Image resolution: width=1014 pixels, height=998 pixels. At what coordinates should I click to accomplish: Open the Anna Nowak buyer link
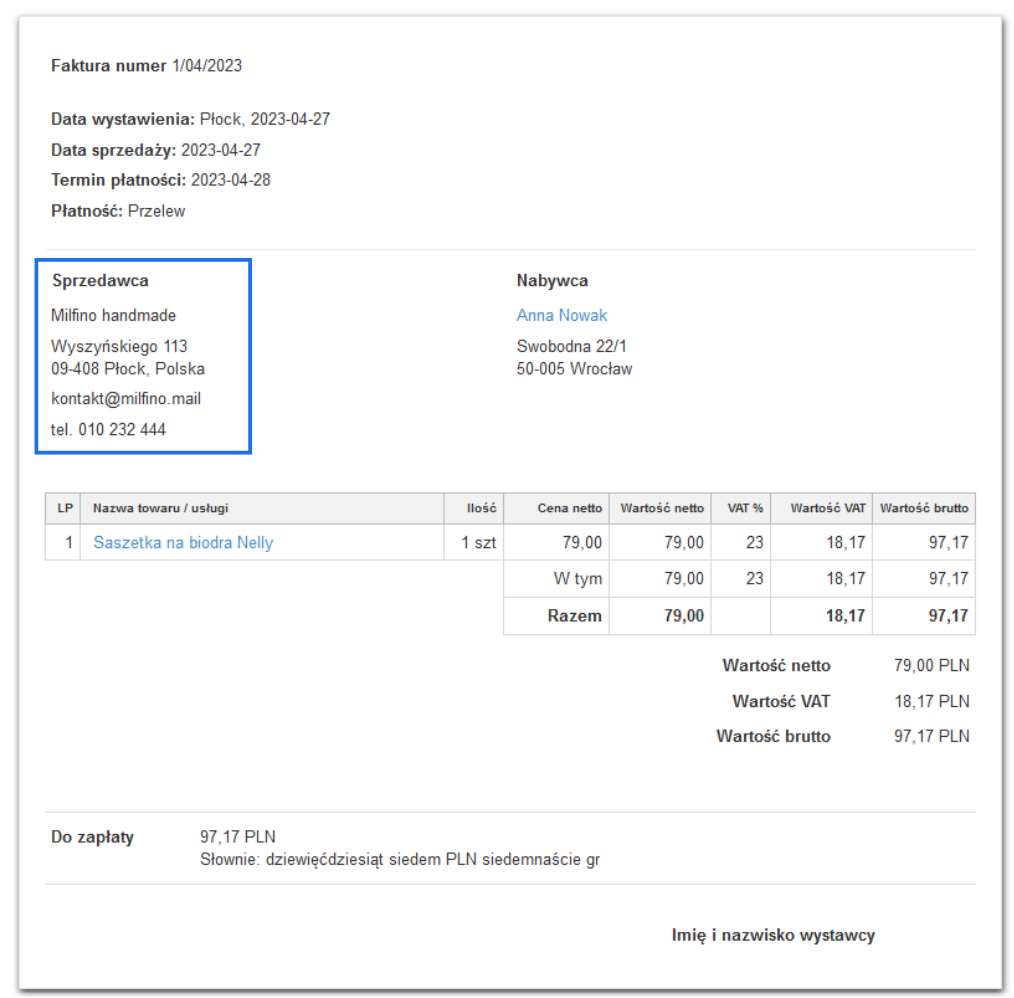[x=561, y=315]
